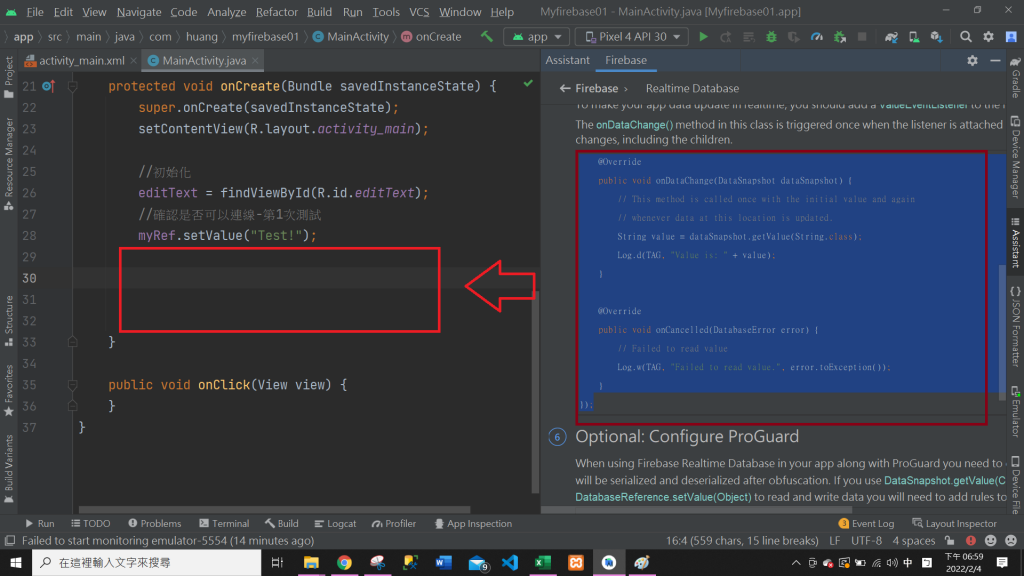
Task: Toggle tool window quick access icon bottom-left
Action: tap(10, 541)
